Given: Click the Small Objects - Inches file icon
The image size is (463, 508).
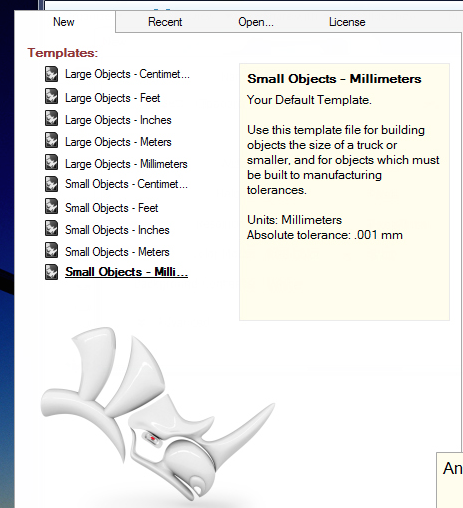Looking at the screenshot, I should coord(52,228).
